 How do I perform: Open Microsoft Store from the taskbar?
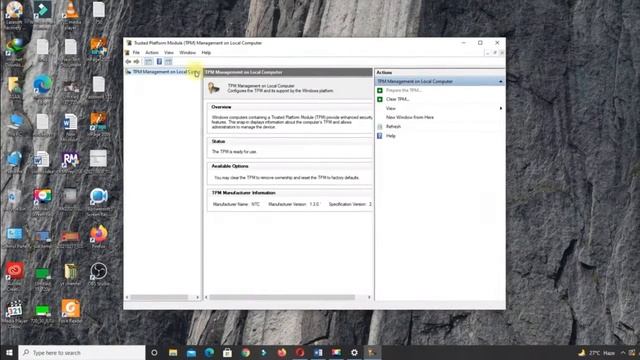(x=227, y=353)
